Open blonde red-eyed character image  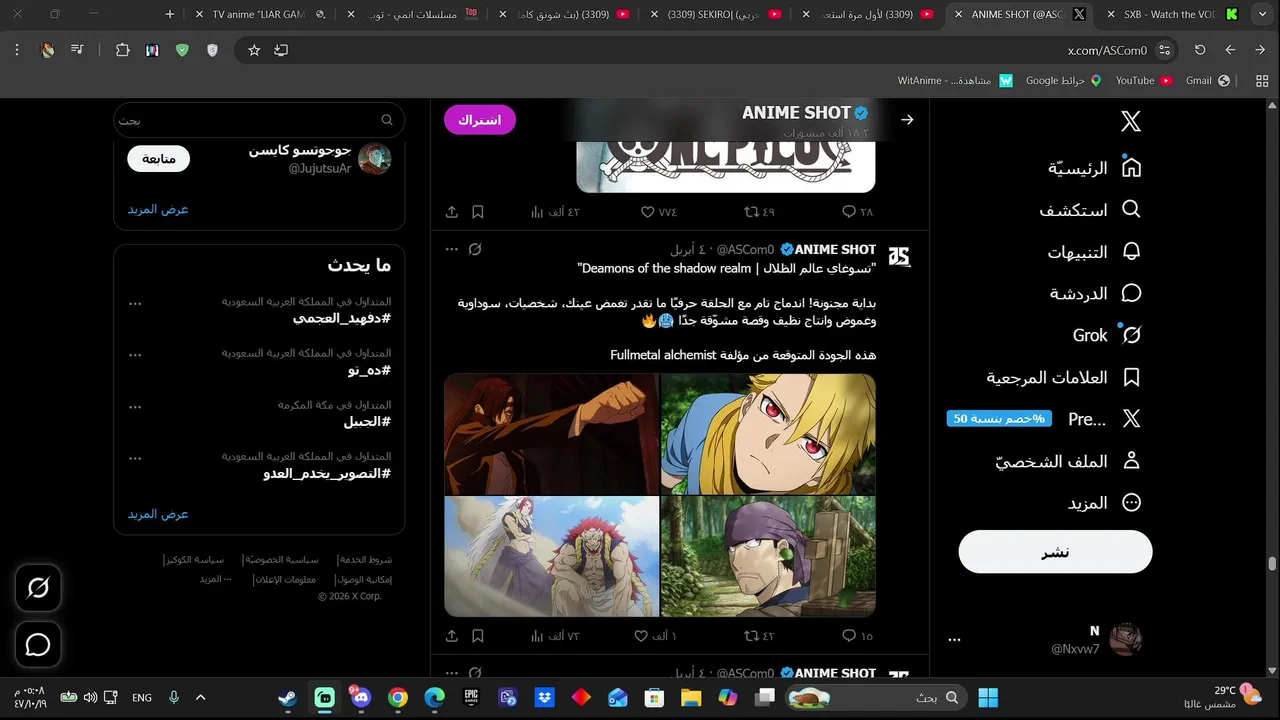click(768, 434)
